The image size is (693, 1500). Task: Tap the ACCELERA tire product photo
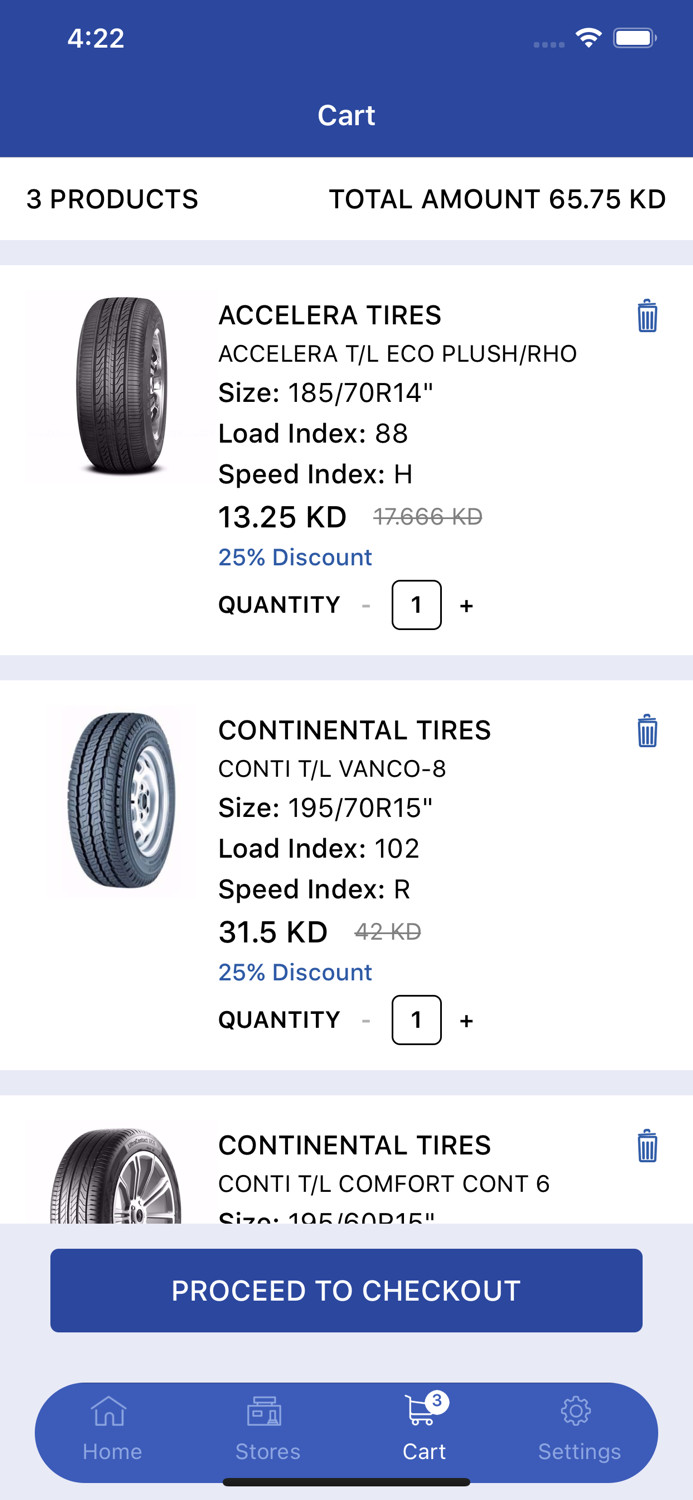tap(120, 385)
